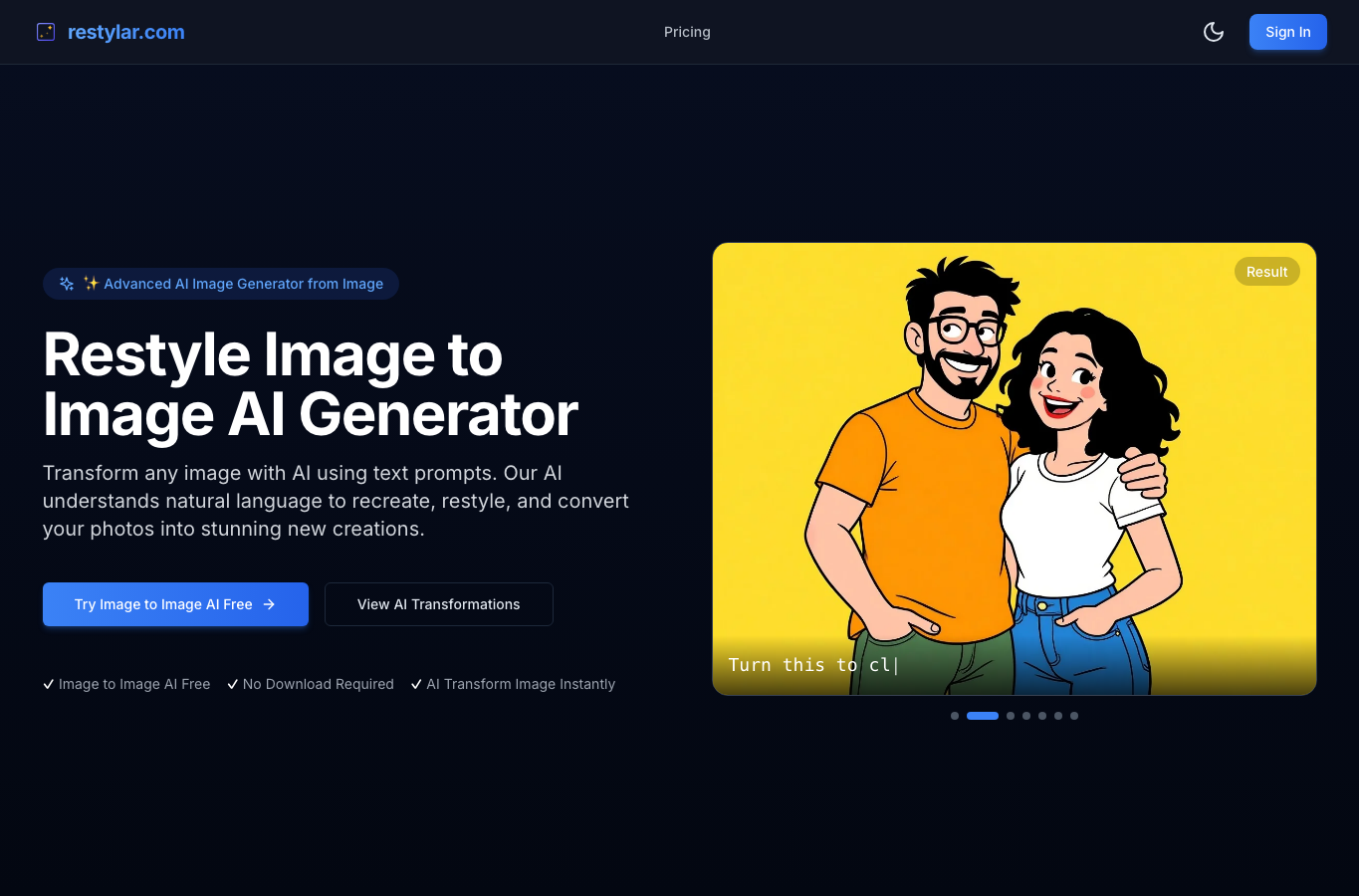Select the first carousel dot

pos(955,716)
